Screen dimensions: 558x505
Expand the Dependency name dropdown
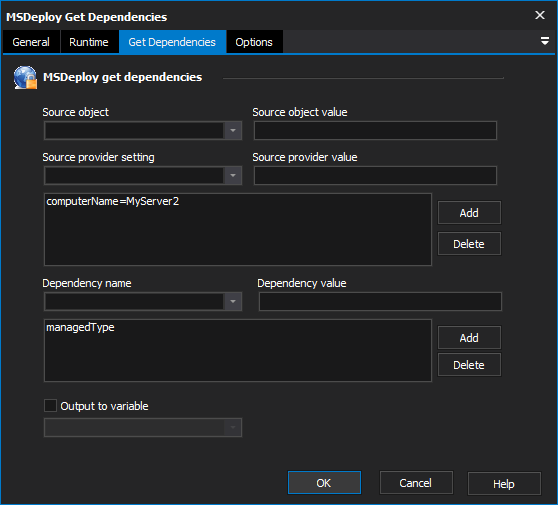233,301
